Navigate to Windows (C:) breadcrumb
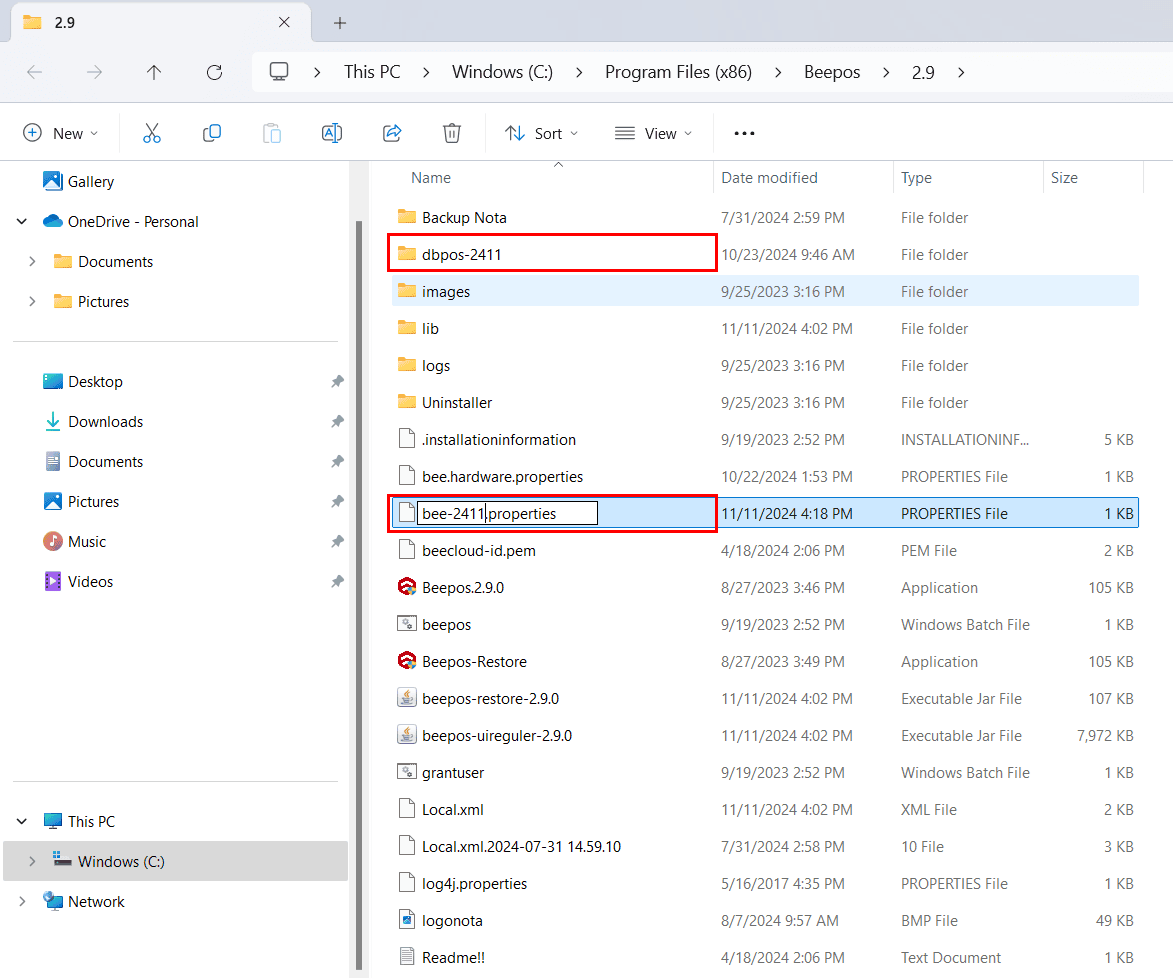Image resolution: width=1173 pixels, height=978 pixels. 502,72
